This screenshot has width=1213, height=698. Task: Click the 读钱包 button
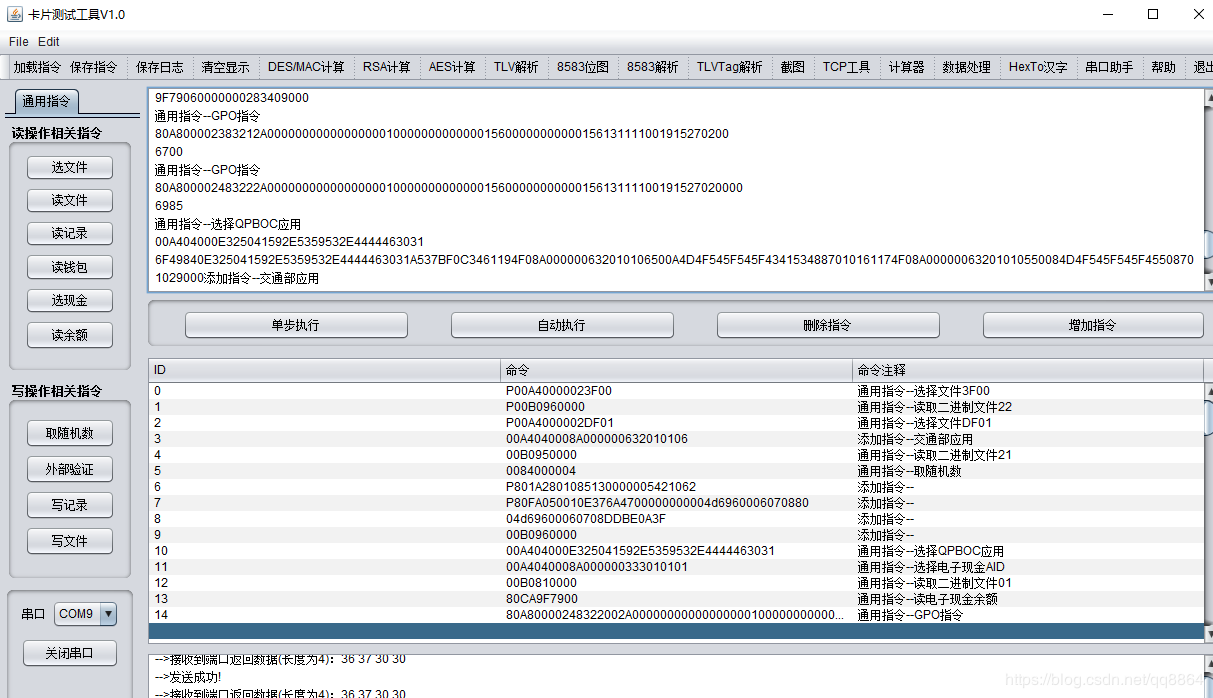click(x=69, y=267)
